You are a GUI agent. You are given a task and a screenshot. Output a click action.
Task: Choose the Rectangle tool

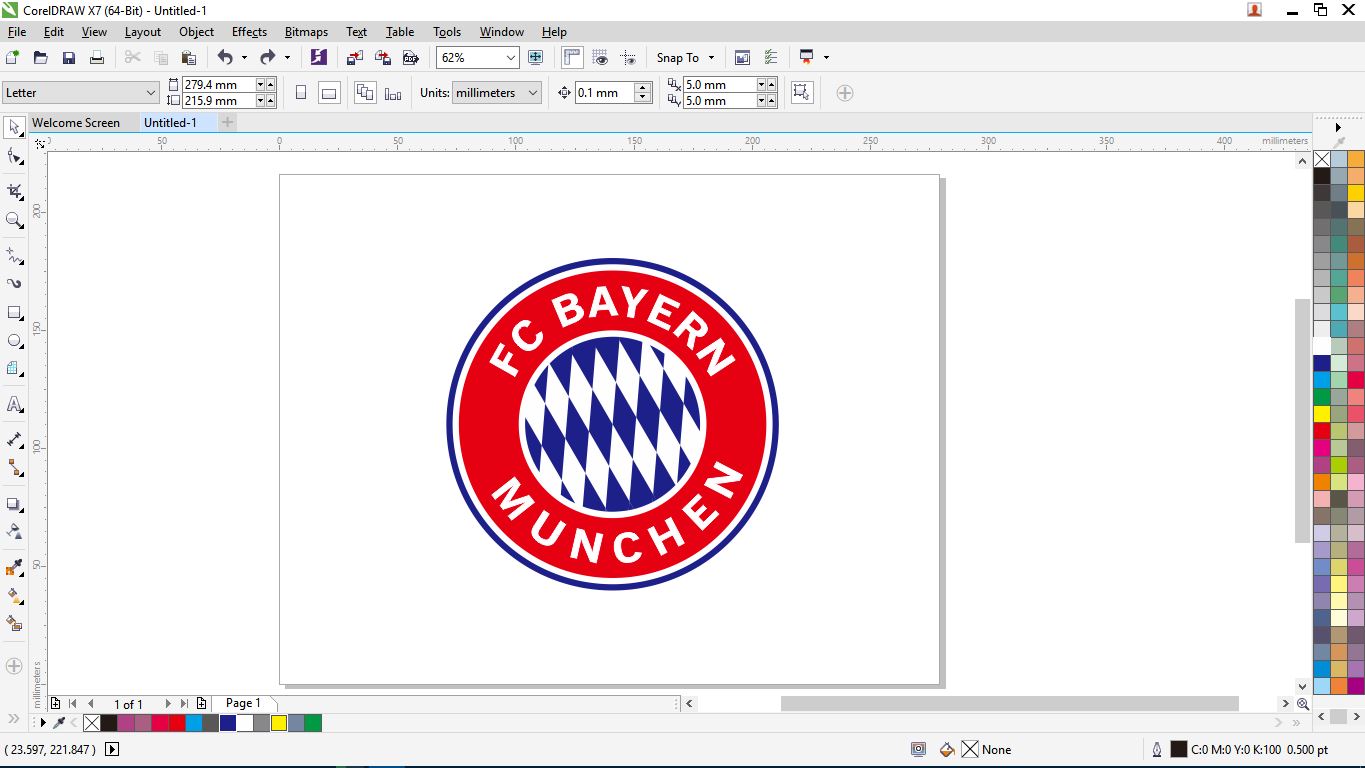coord(14,313)
